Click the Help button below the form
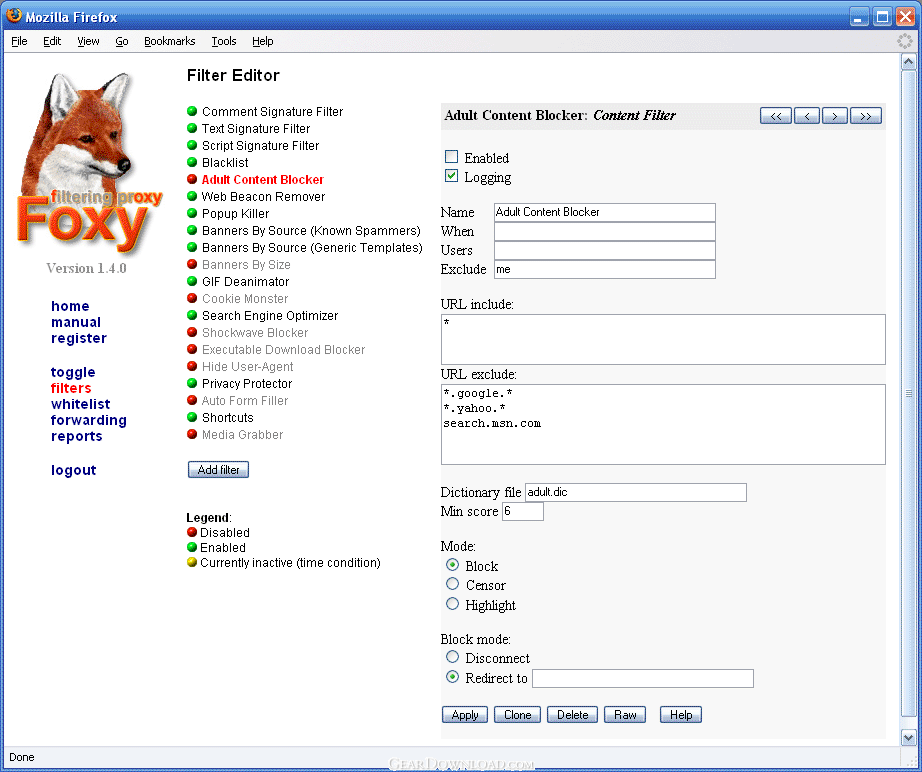 (x=681, y=715)
